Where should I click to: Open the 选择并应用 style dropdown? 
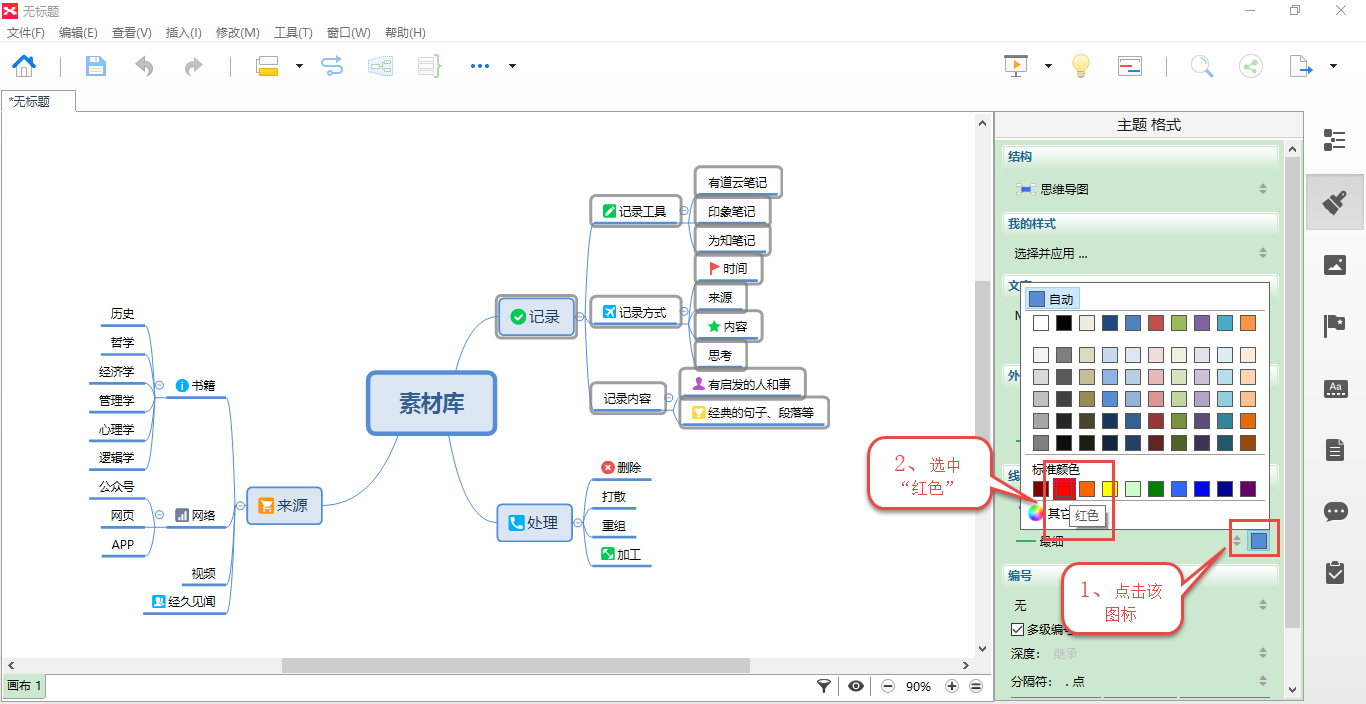[x=1141, y=253]
